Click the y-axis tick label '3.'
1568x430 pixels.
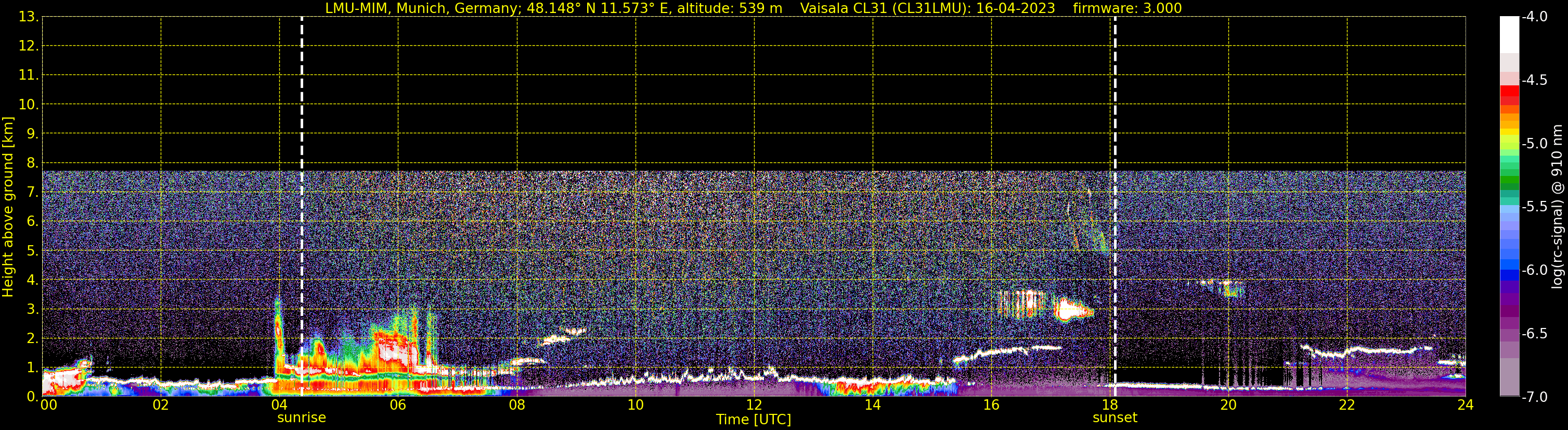coord(32,309)
